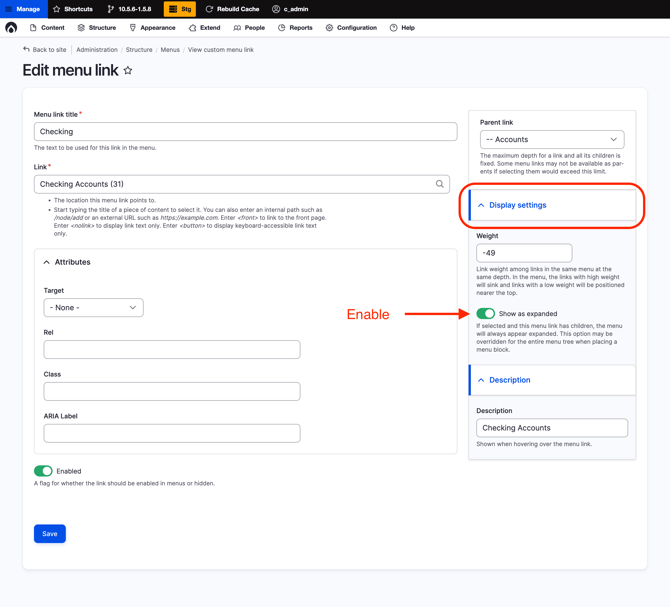Toggle the Show as expanded switch
The image size is (670, 607).
(486, 313)
